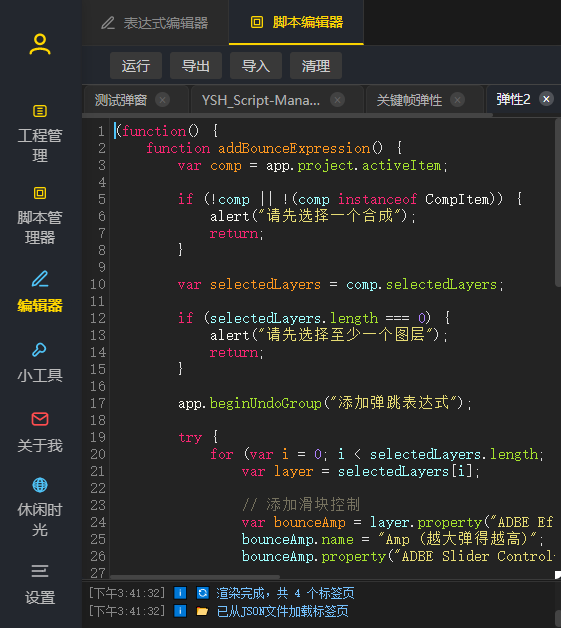Image resolution: width=561 pixels, height=628 pixels.
Task: Click the 导出 button
Action: pyautogui.click(x=196, y=66)
